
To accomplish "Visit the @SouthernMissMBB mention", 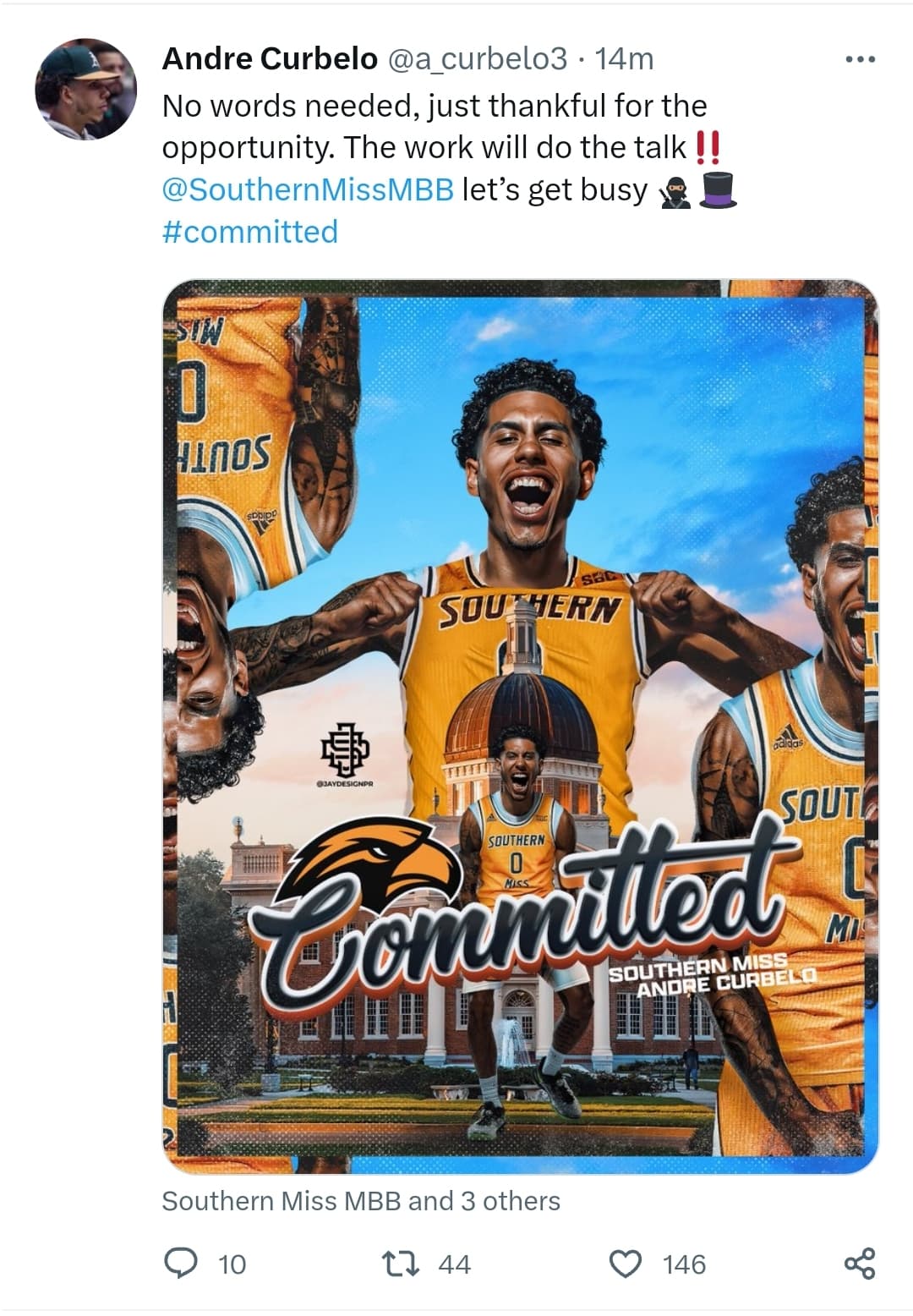I will tap(308, 189).
